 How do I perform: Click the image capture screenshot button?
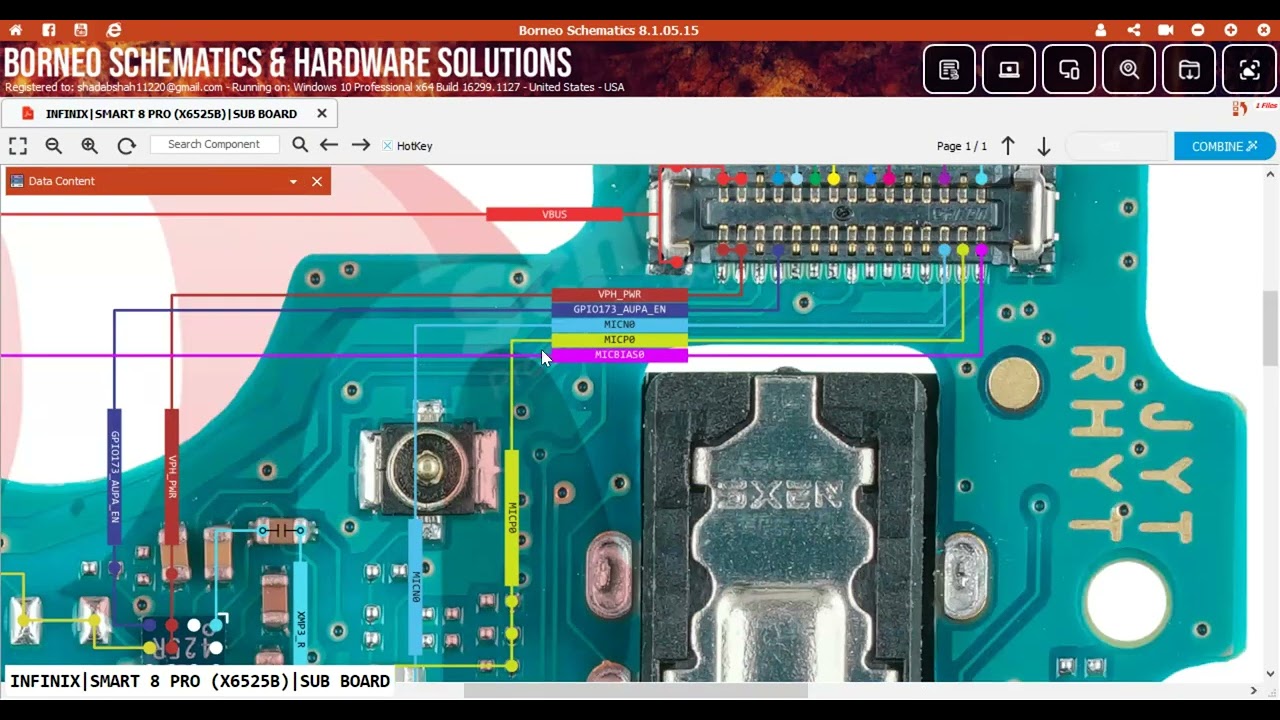tap(1249, 69)
